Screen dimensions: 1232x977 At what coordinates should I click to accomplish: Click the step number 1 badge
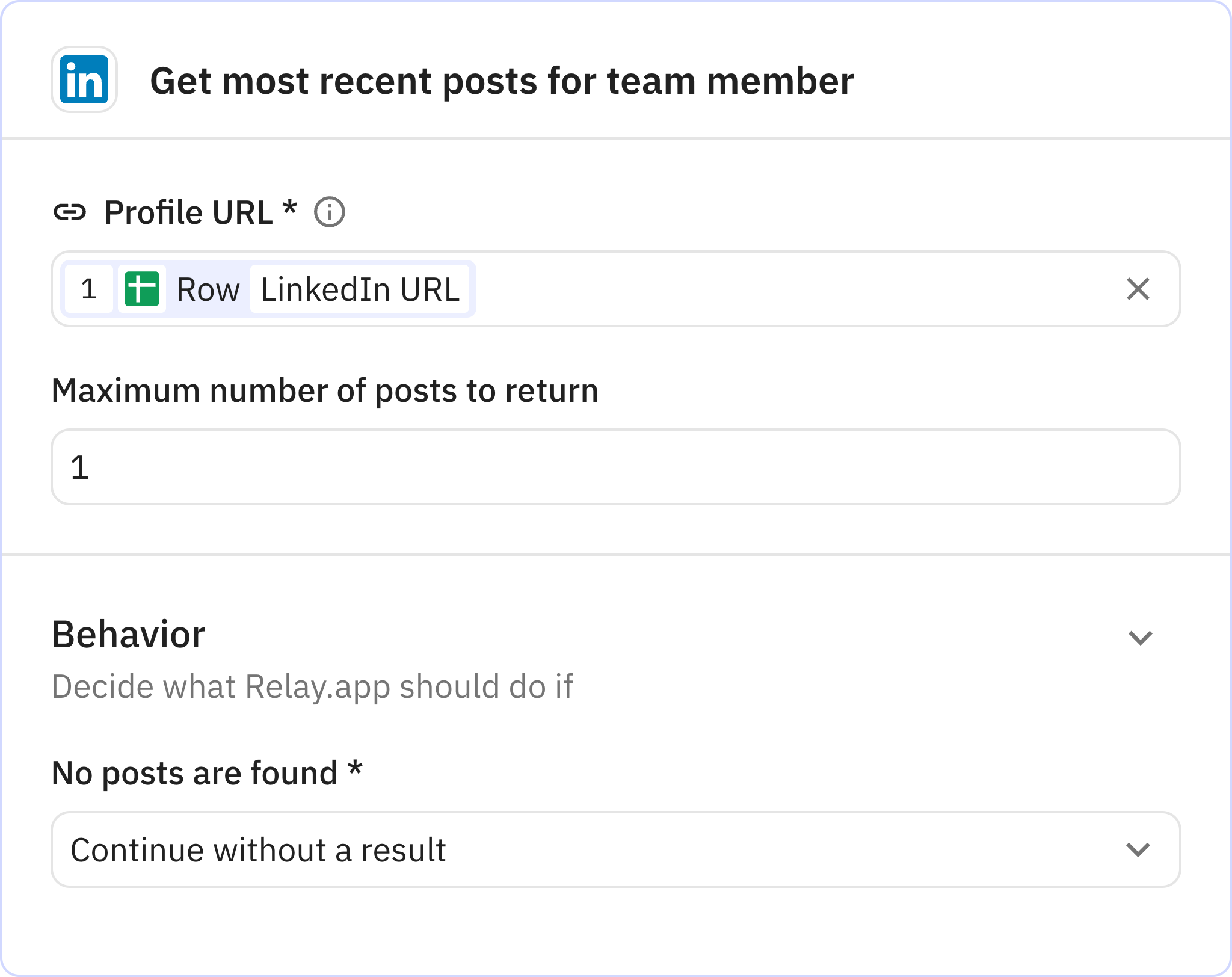89,289
